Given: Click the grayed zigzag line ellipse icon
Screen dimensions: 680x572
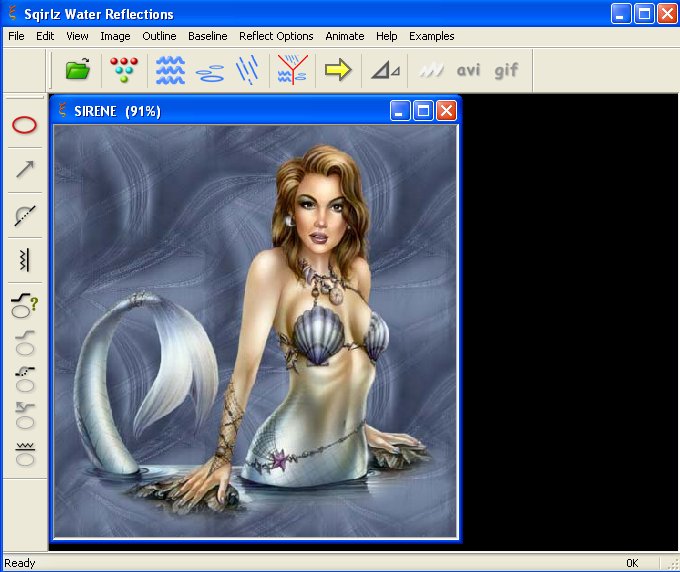Looking at the screenshot, I should click(25, 454).
